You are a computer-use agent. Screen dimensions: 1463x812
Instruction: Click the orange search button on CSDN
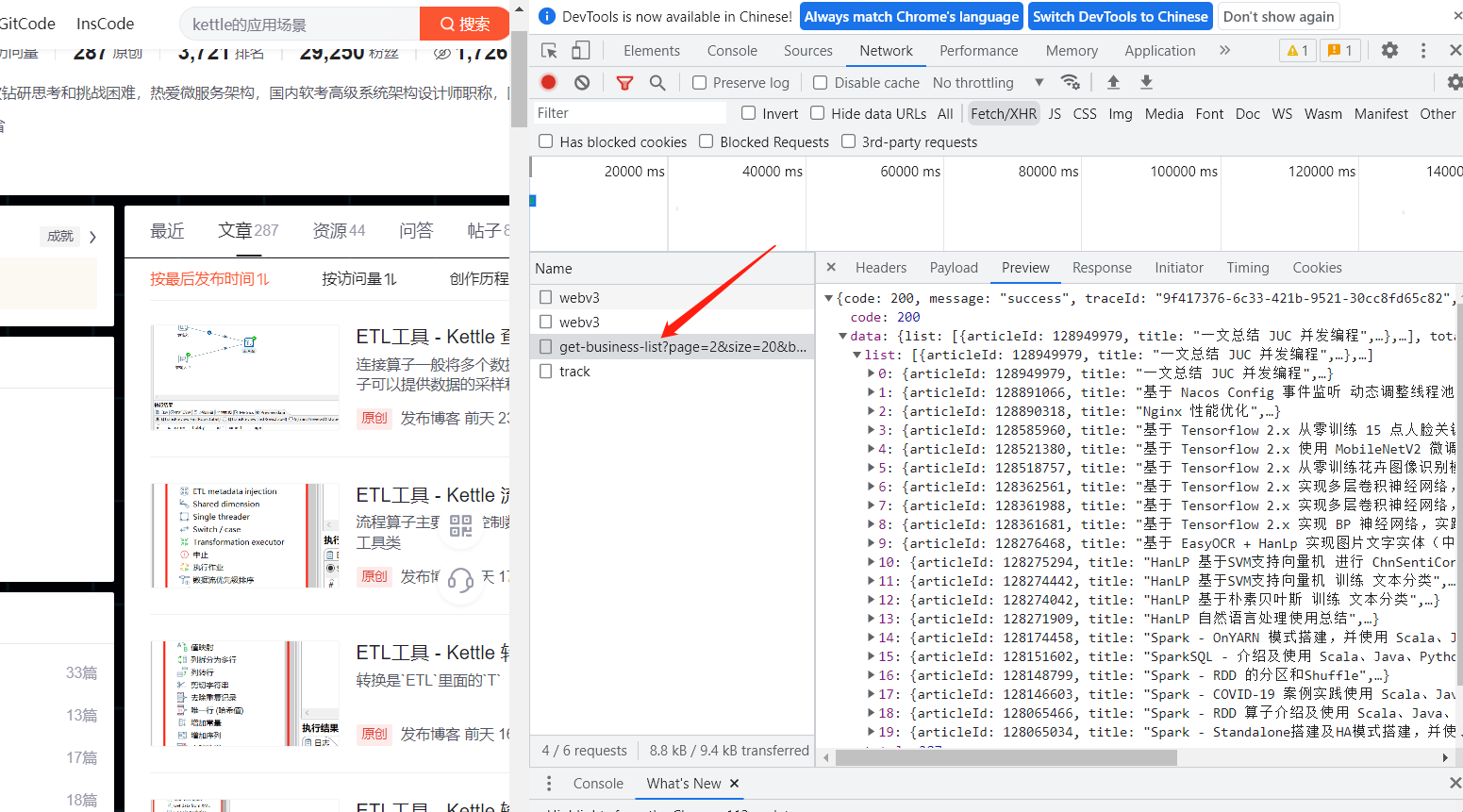pyautogui.click(x=465, y=24)
